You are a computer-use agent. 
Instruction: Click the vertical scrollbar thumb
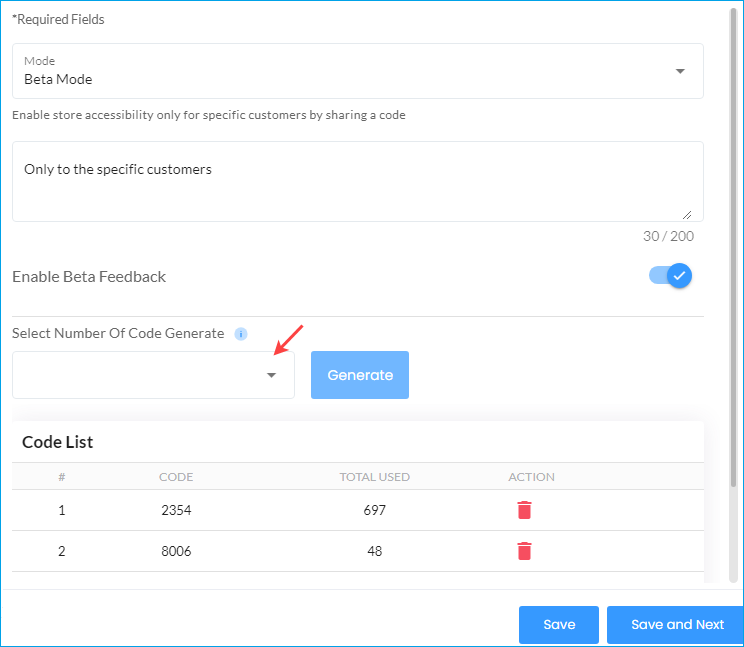point(733,247)
